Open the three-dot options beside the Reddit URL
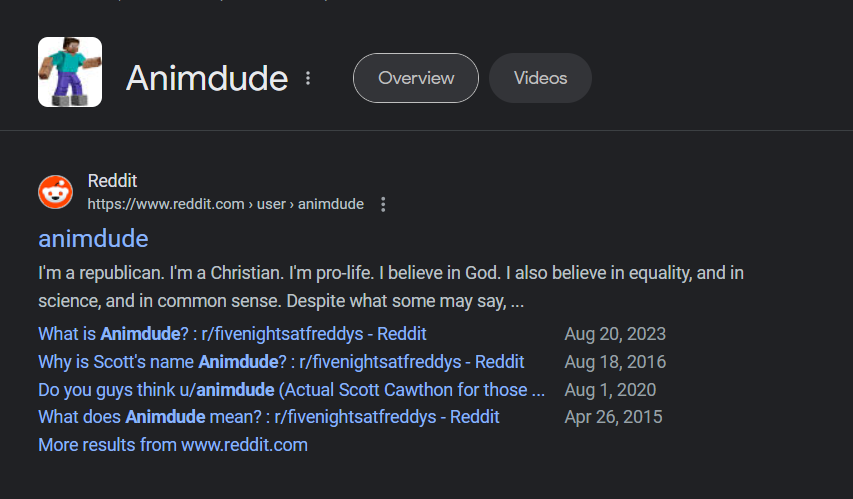 tap(383, 204)
